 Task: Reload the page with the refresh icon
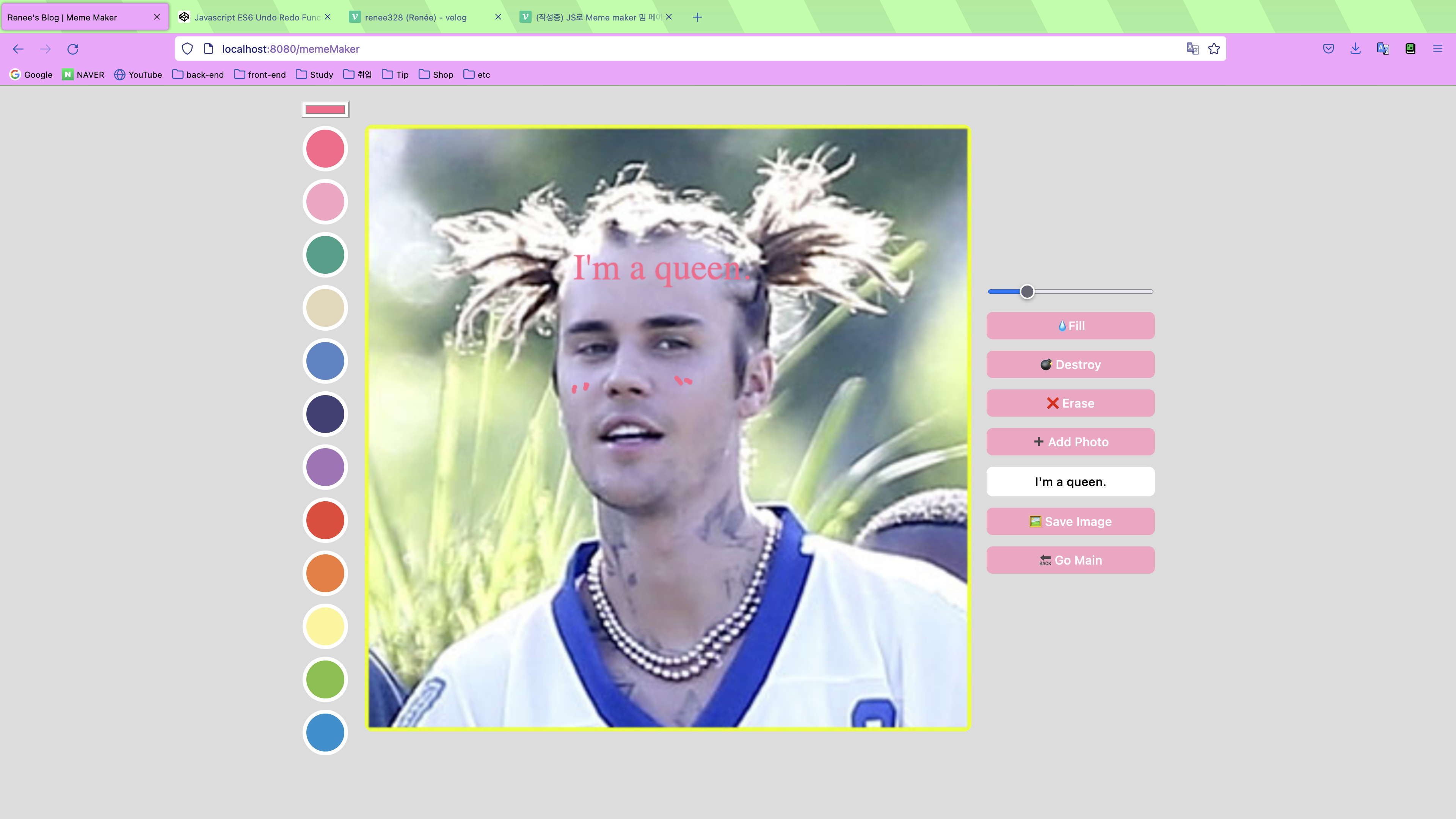[73, 49]
